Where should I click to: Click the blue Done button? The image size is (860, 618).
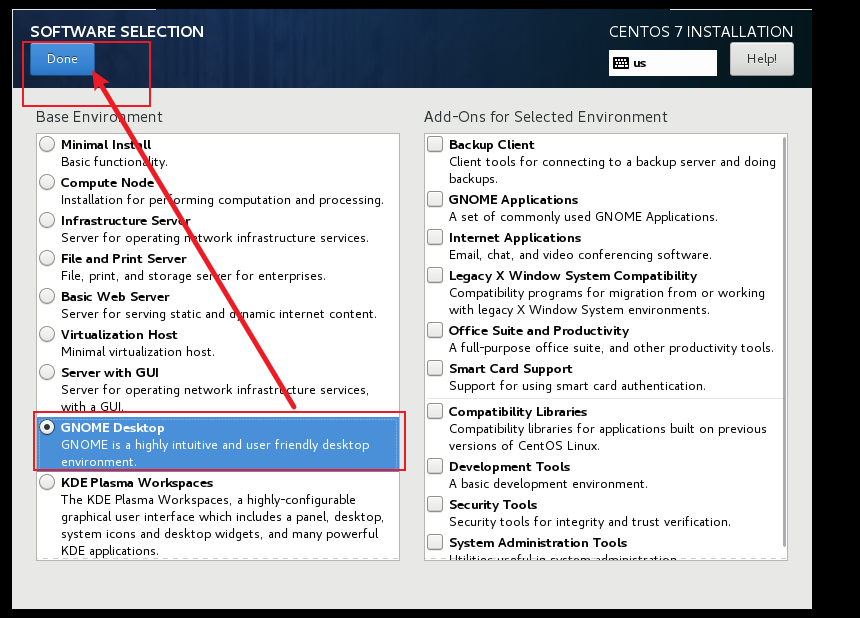pos(62,59)
